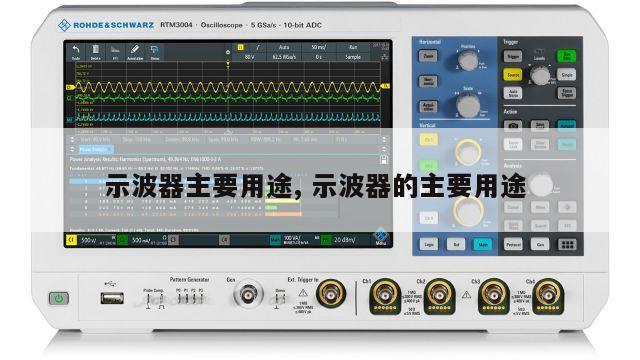The width and height of the screenshot is (640, 360).
Task: Push the Force Trigger button
Action: [567, 93]
